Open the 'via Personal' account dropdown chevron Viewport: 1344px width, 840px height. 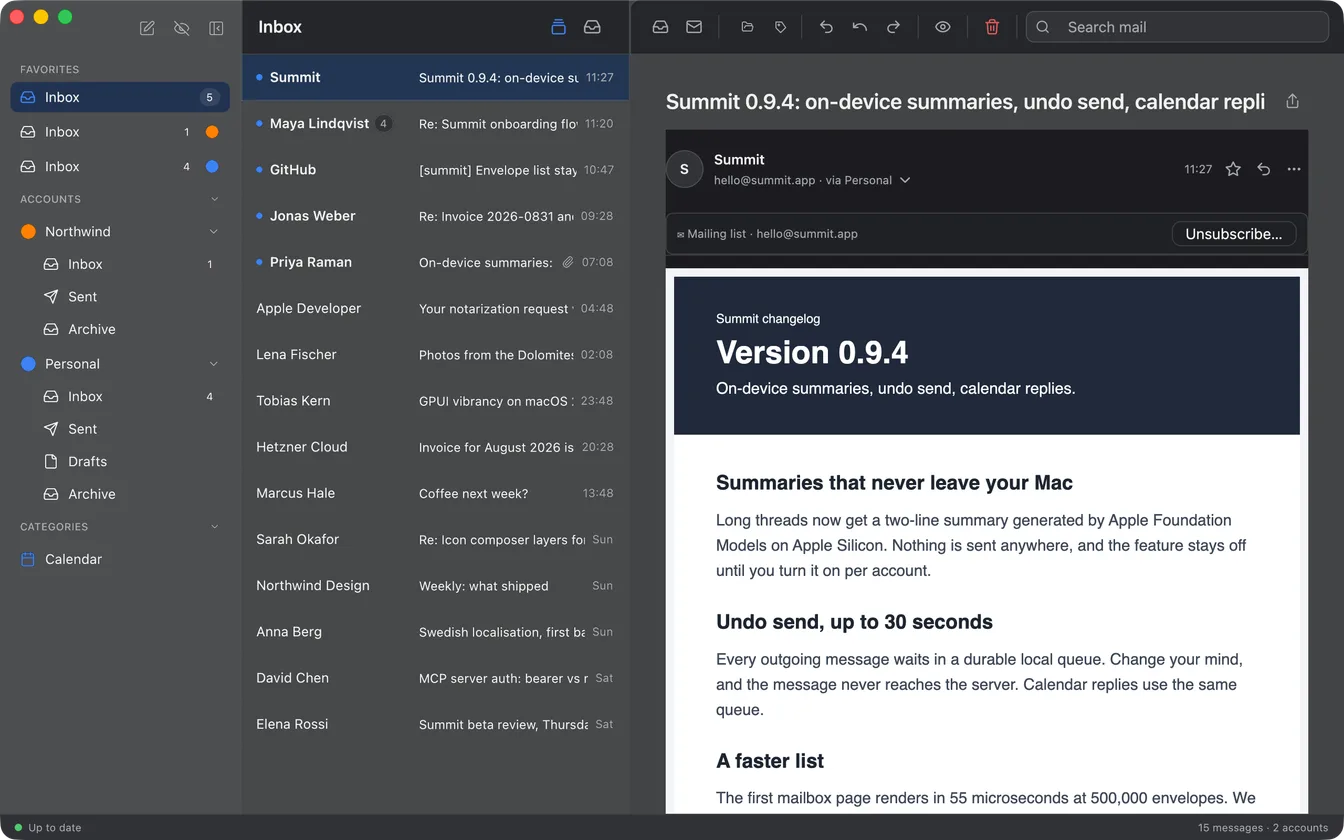pos(905,180)
